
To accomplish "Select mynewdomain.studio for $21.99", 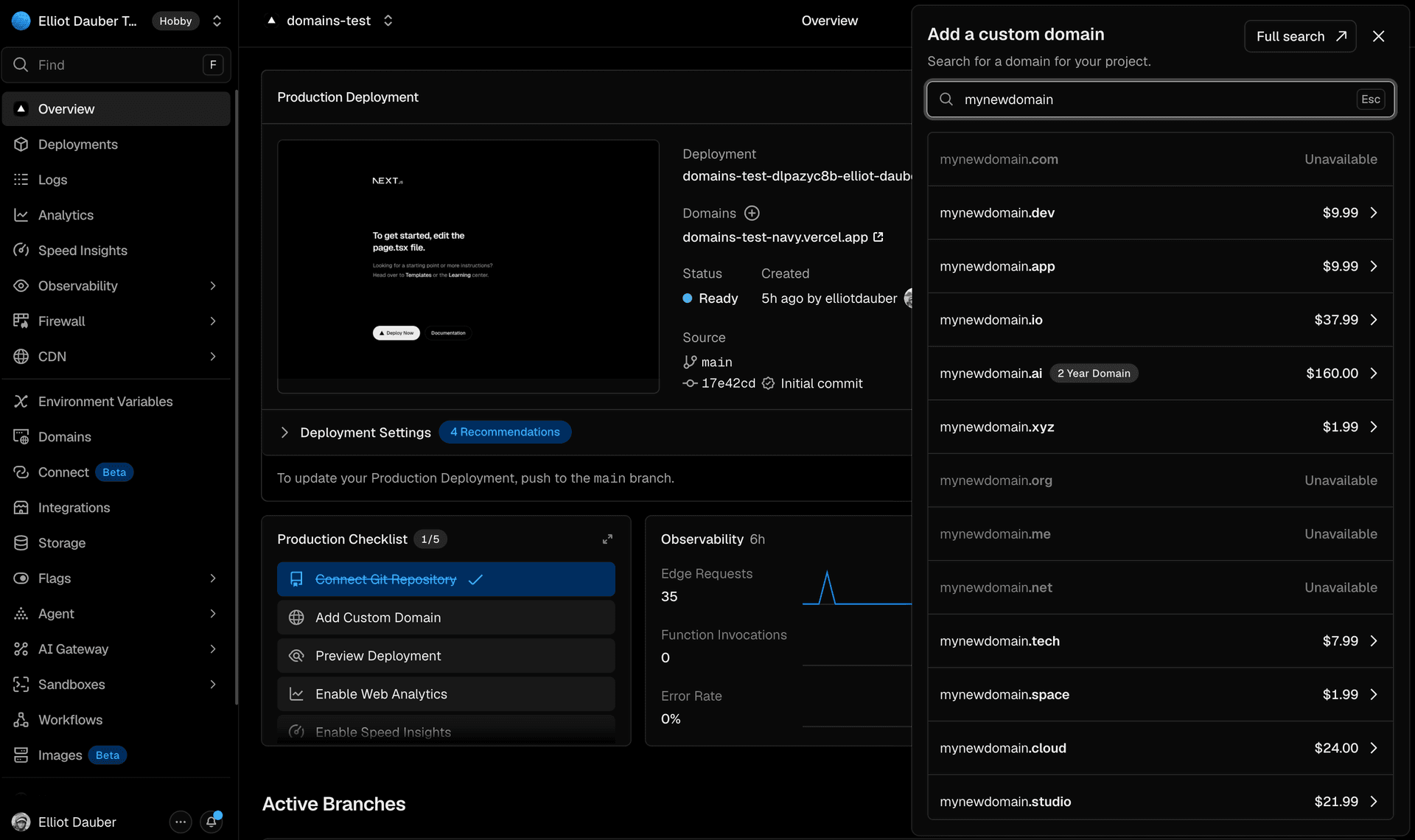I will click(1160, 797).
